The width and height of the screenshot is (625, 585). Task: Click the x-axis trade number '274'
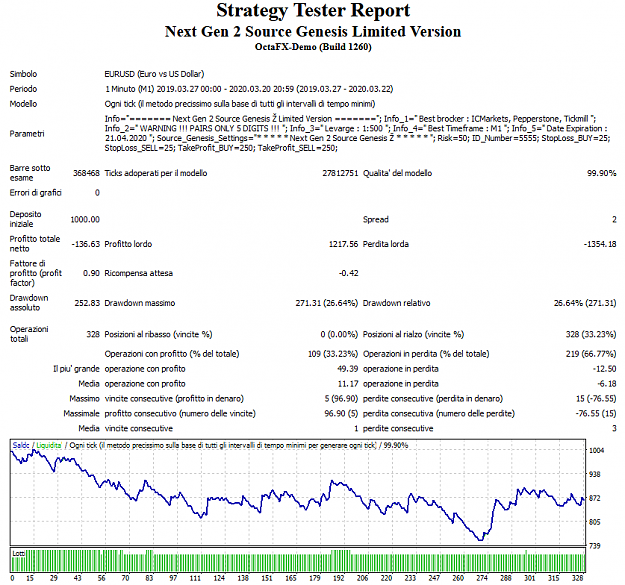[482, 578]
